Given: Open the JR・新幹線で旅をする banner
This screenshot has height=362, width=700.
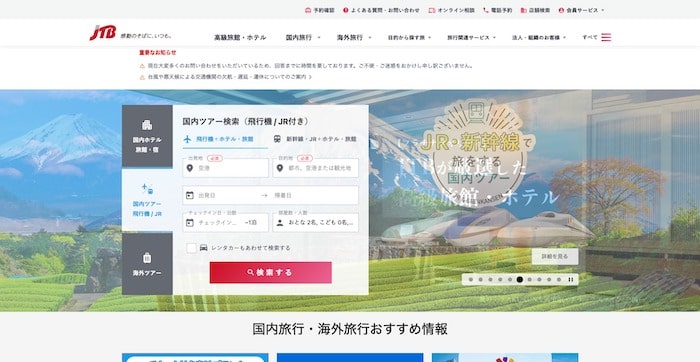Looking at the screenshot, I should (x=478, y=152).
